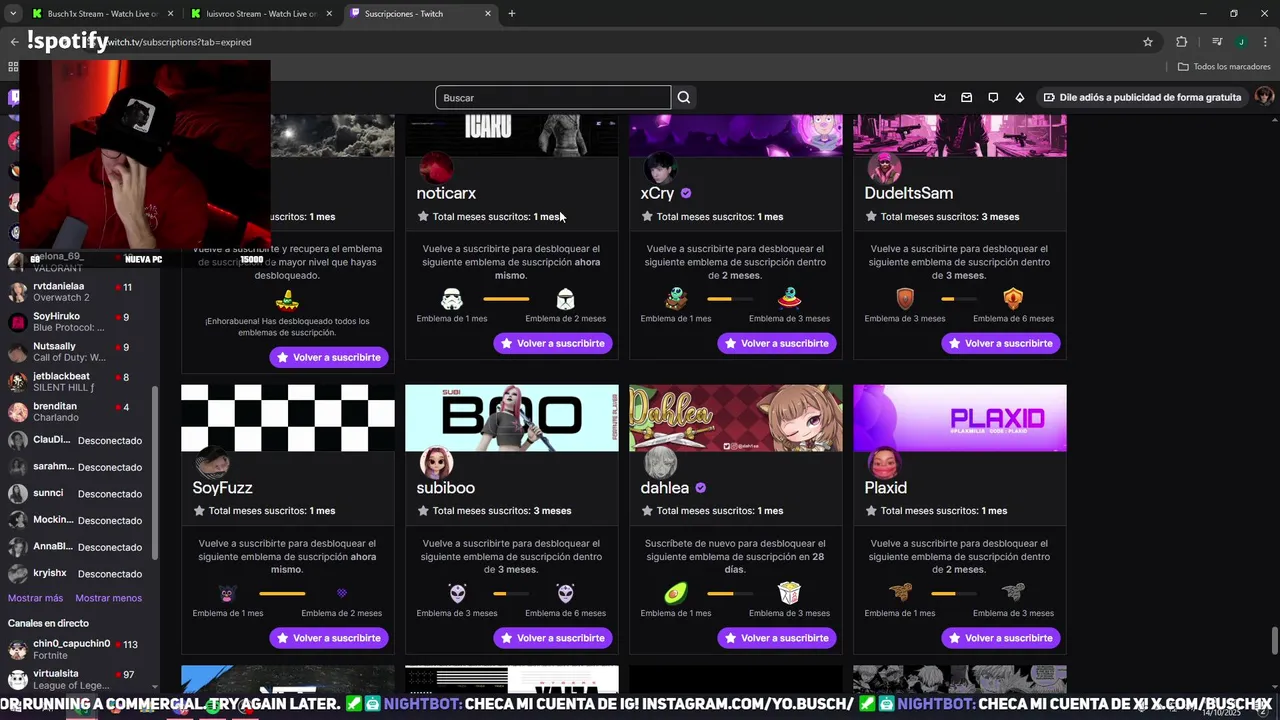1280x720 pixels.
Task: Click subiboo profile avatar
Action: pyautogui.click(x=436, y=462)
